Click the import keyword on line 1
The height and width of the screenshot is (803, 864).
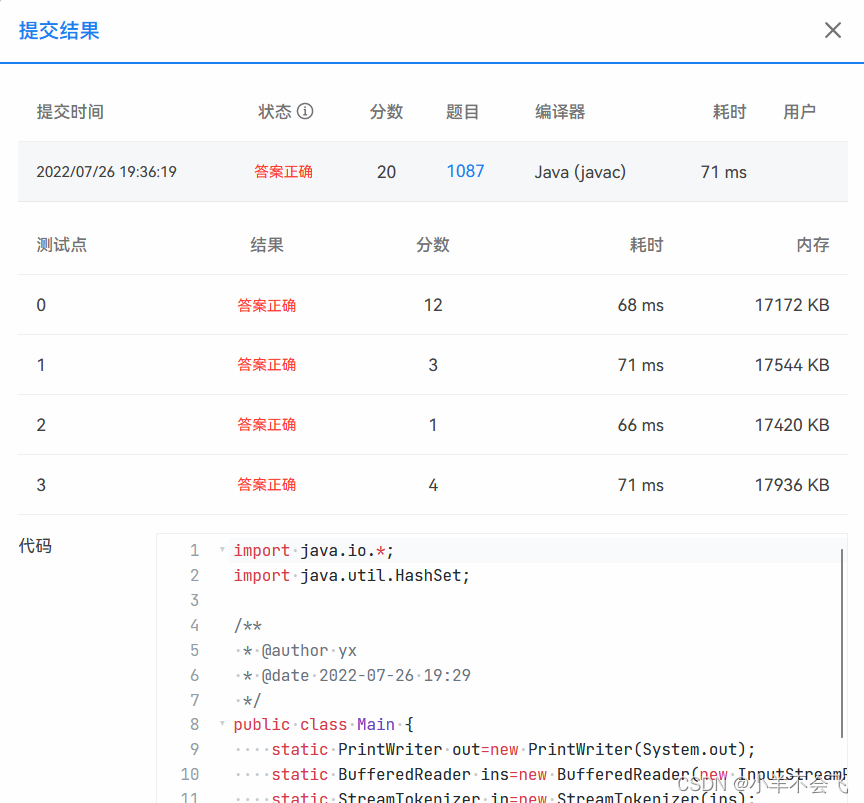pyautogui.click(x=261, y=550)
